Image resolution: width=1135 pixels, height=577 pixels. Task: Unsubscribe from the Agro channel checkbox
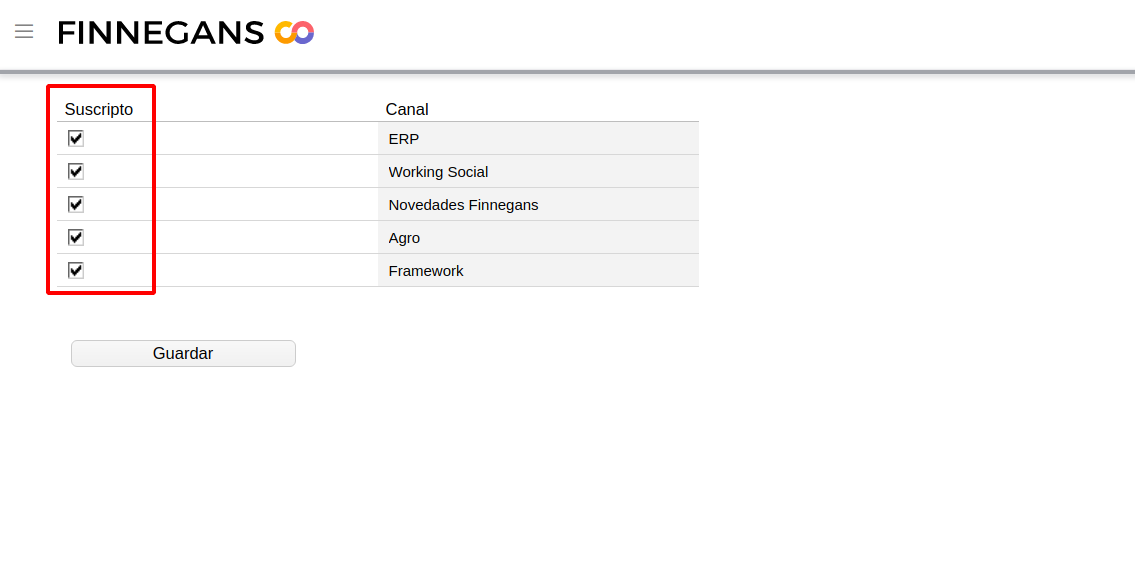76,237
